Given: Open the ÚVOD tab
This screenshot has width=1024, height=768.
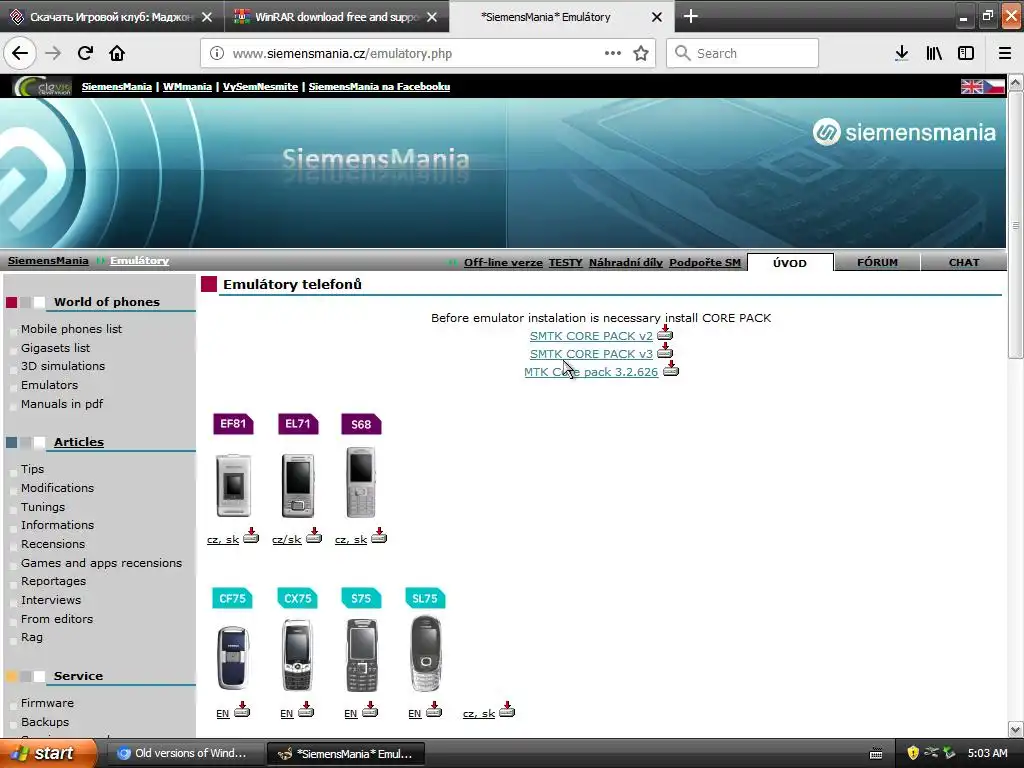Looking at the screenshot, I should pos(790,263).
